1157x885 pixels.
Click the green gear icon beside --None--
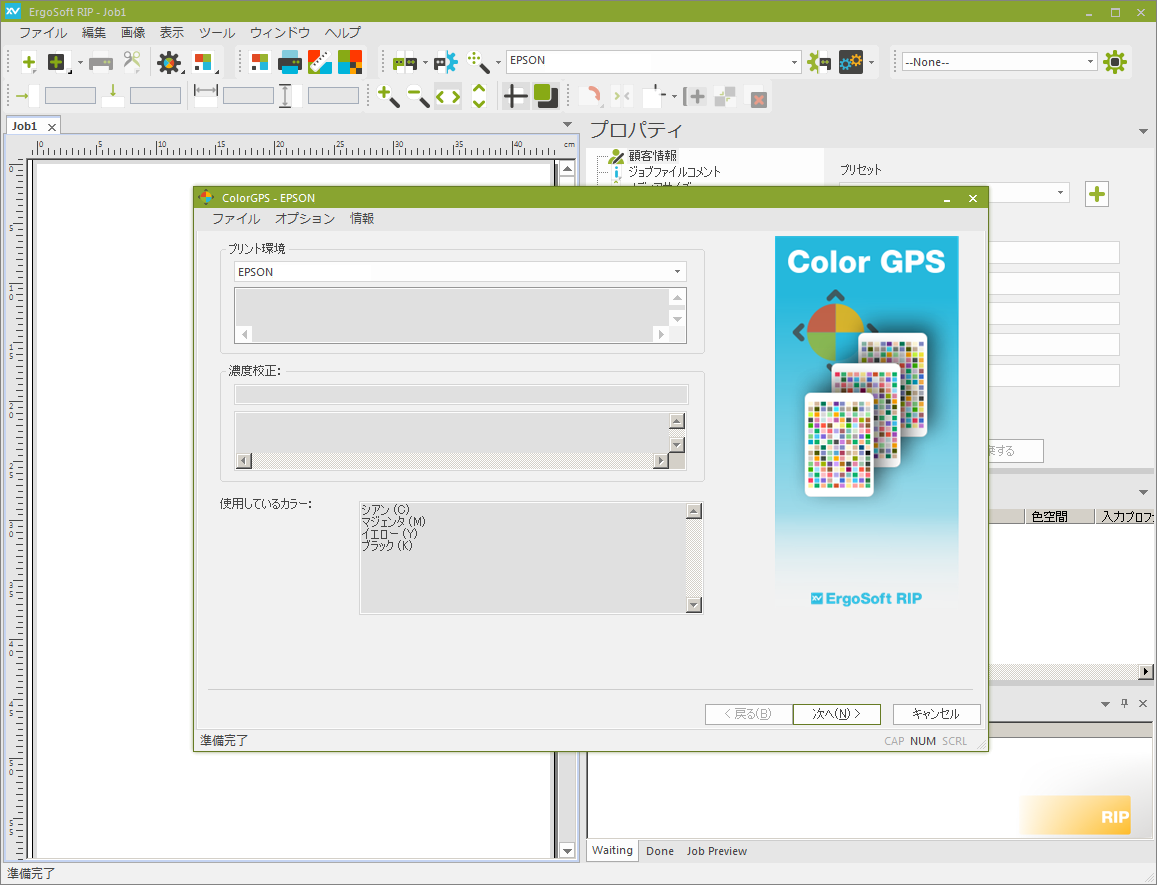pos(1115,62)
